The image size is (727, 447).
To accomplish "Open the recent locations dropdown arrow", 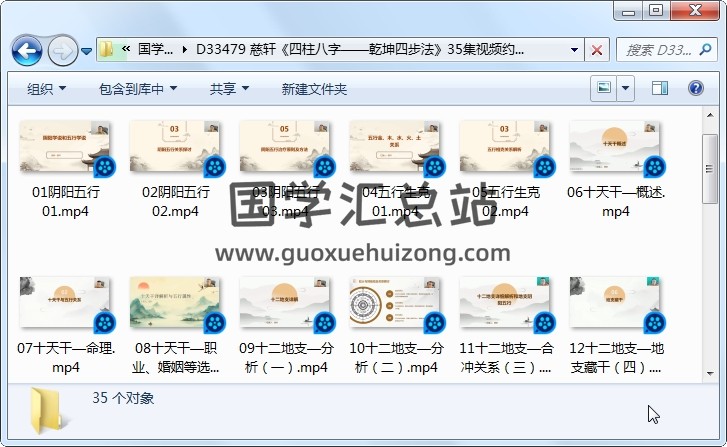I will (x=86, y=51).
